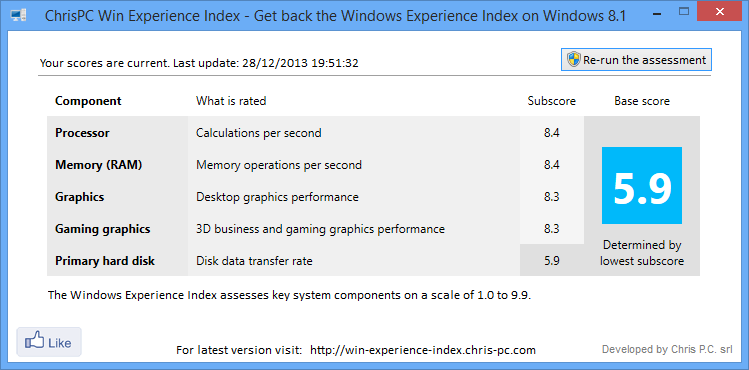This screenshot has width=749, height=370.
Task: Click the 5.9 hard disk subscore cell
Action: (552, 261)
